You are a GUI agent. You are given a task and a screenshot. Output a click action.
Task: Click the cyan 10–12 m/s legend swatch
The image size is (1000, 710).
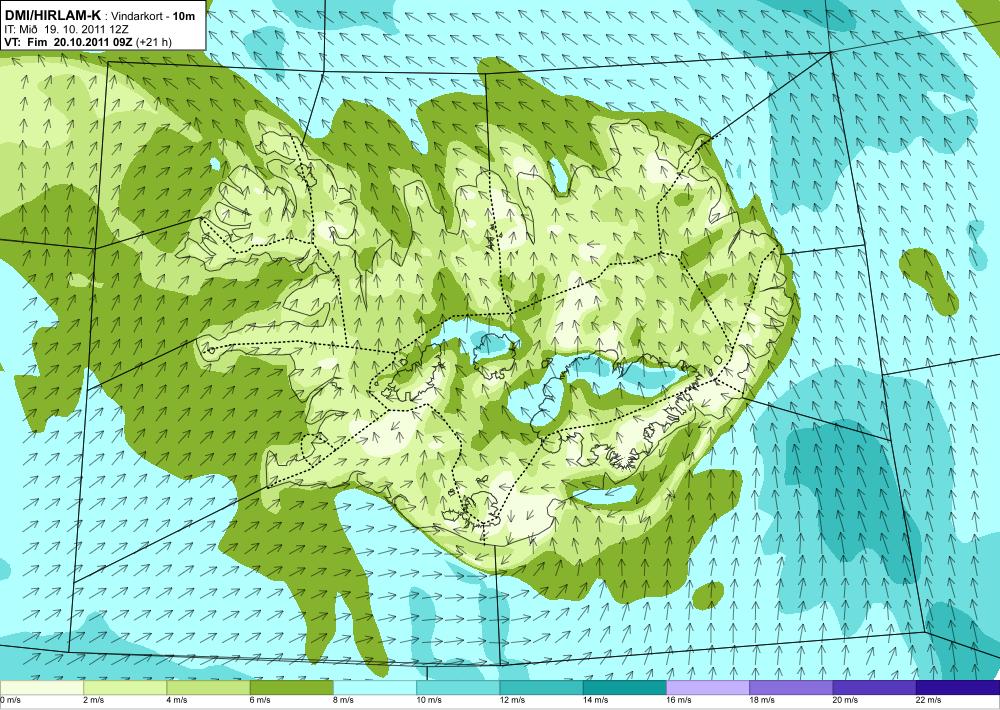point(458,688)
